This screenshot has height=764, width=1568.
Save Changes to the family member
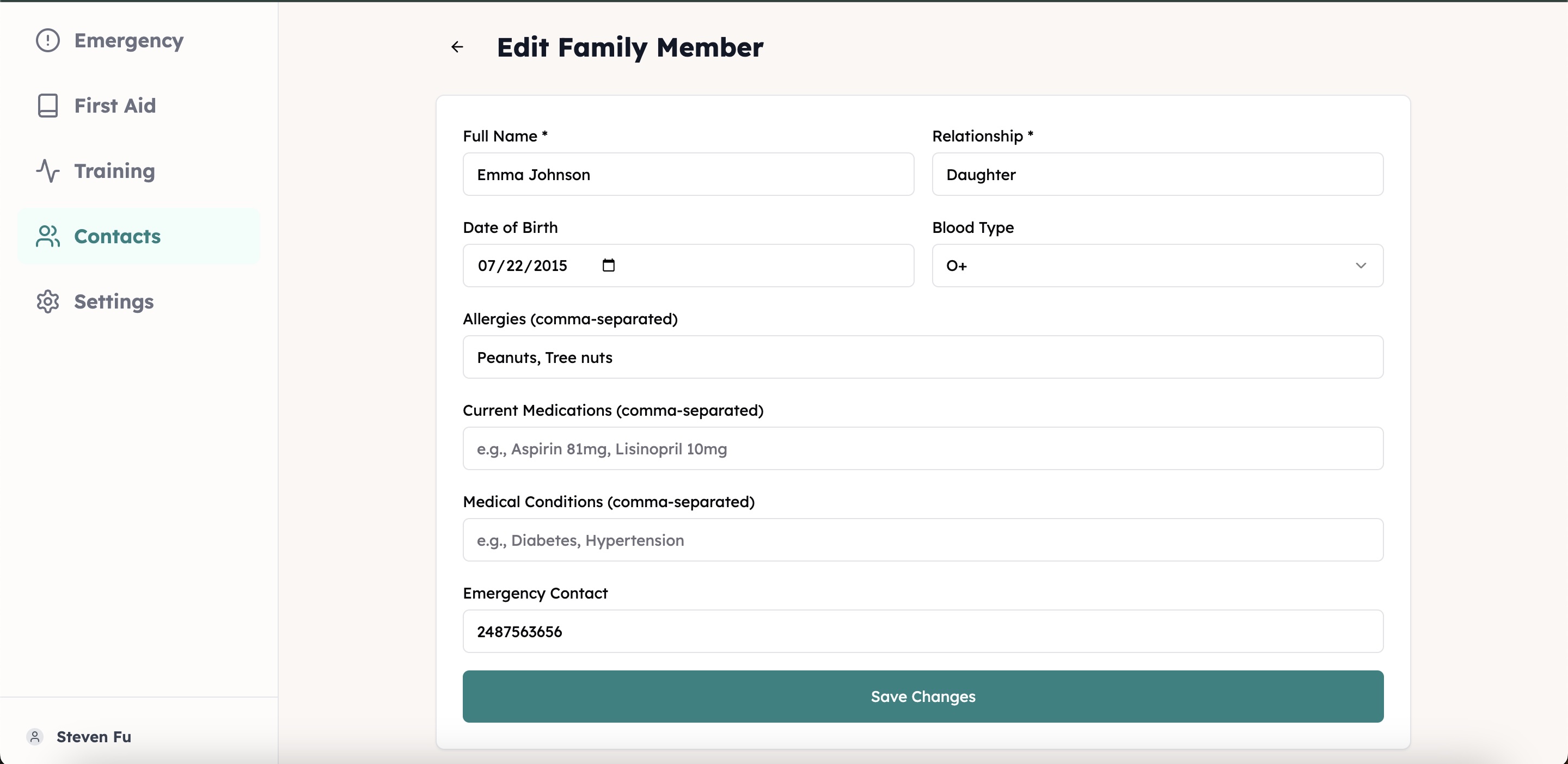tap(923, 697)
